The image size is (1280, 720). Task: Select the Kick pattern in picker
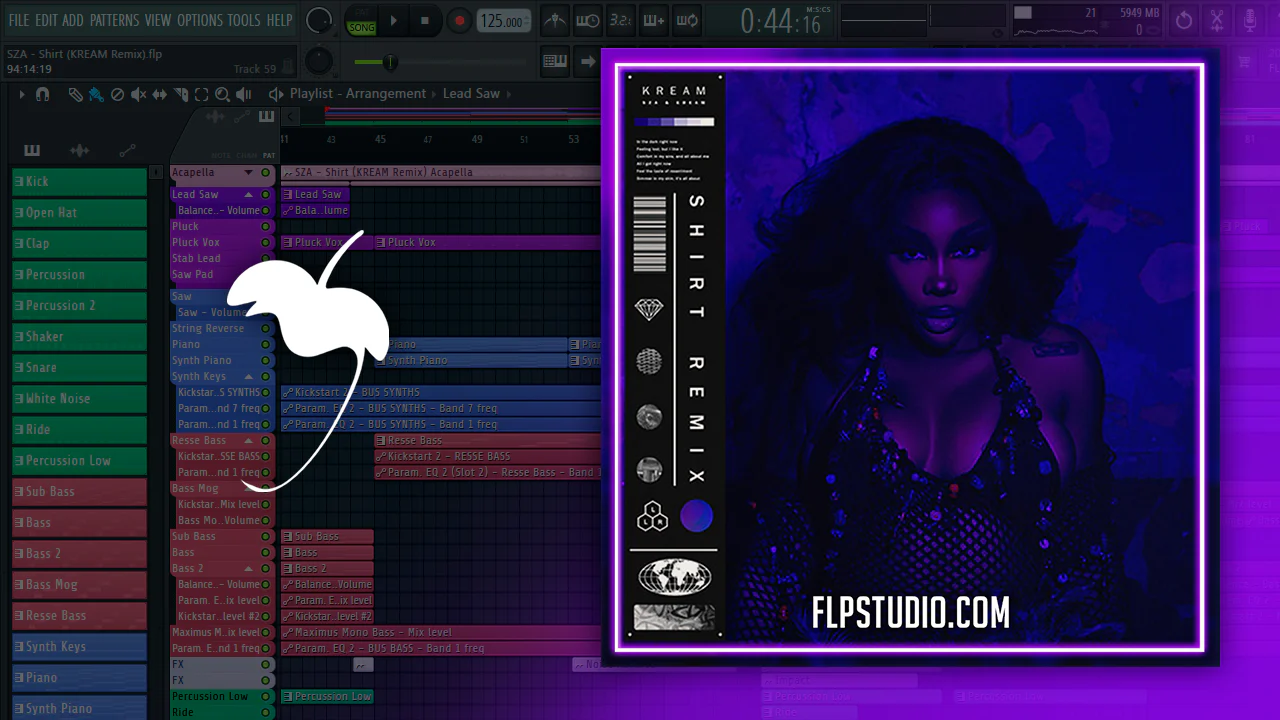pyautogui.click(x=79, y=182)
